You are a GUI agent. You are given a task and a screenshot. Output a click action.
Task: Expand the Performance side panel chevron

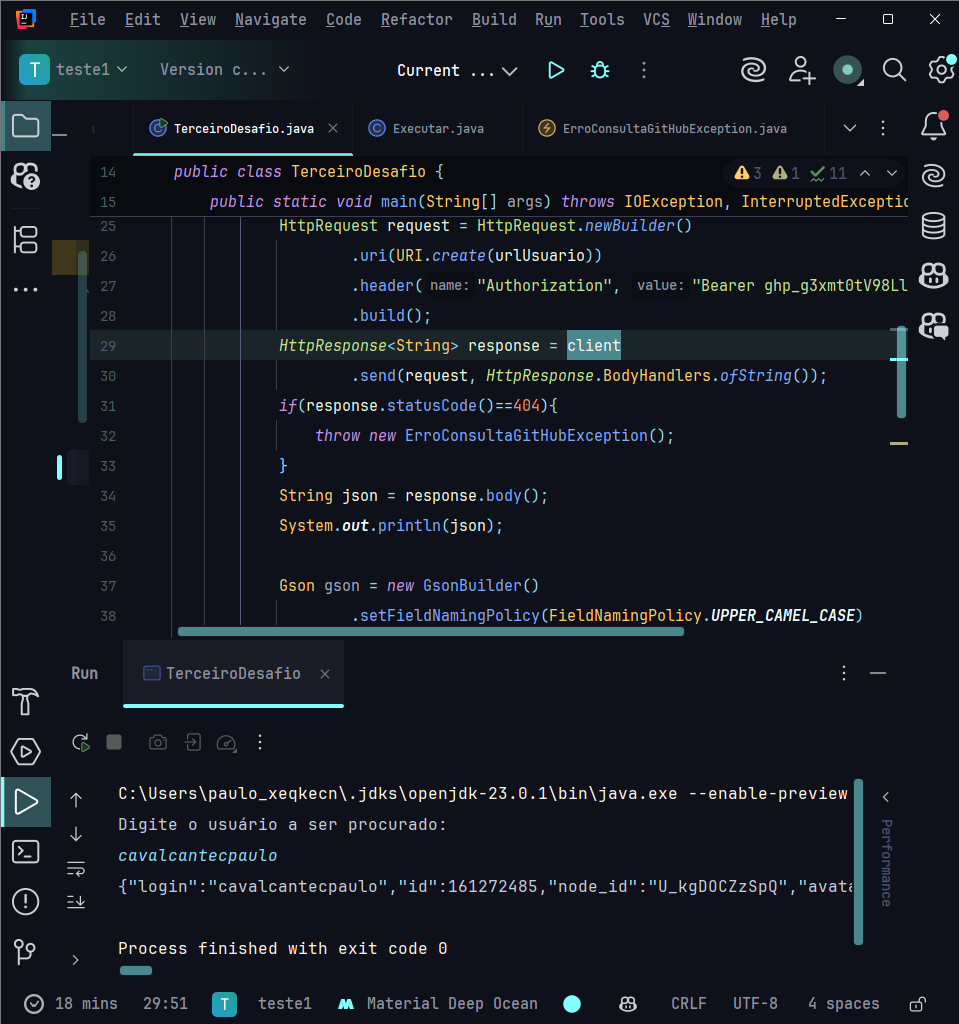click(886, 797)
